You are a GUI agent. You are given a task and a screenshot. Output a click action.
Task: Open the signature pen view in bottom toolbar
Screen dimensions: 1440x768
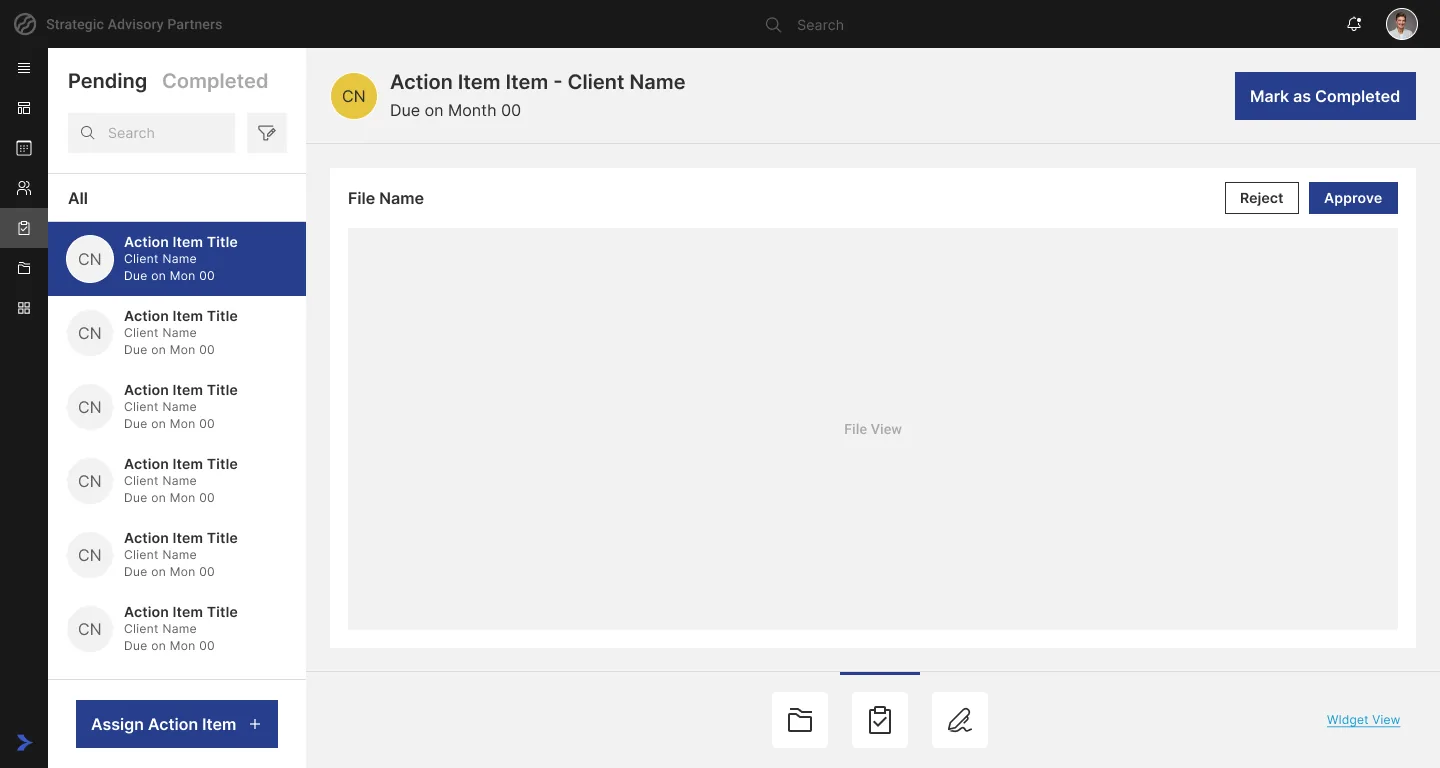point(960,720)
